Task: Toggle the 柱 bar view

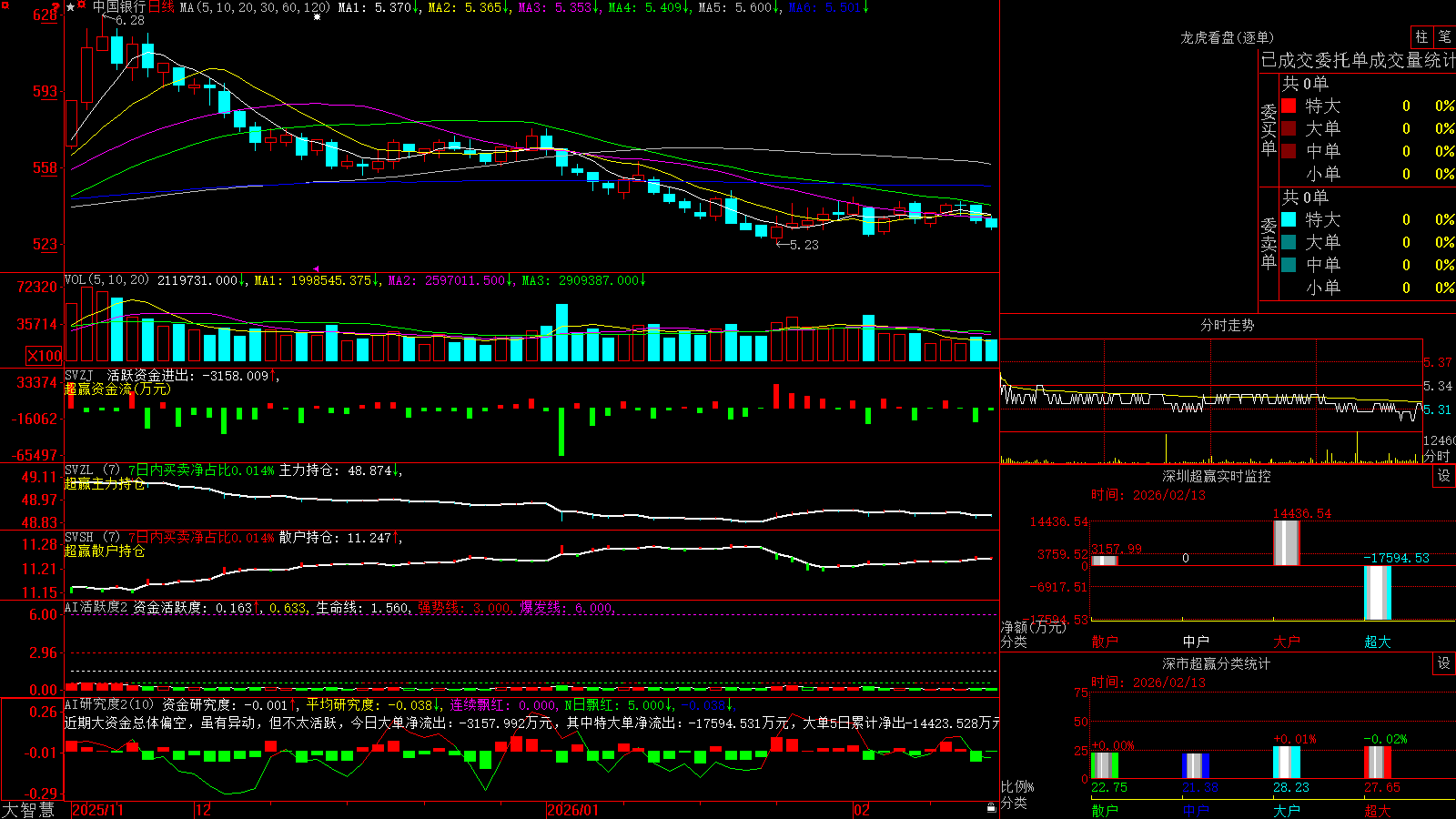Action: pyautogui.click(x=1421, y=36)
